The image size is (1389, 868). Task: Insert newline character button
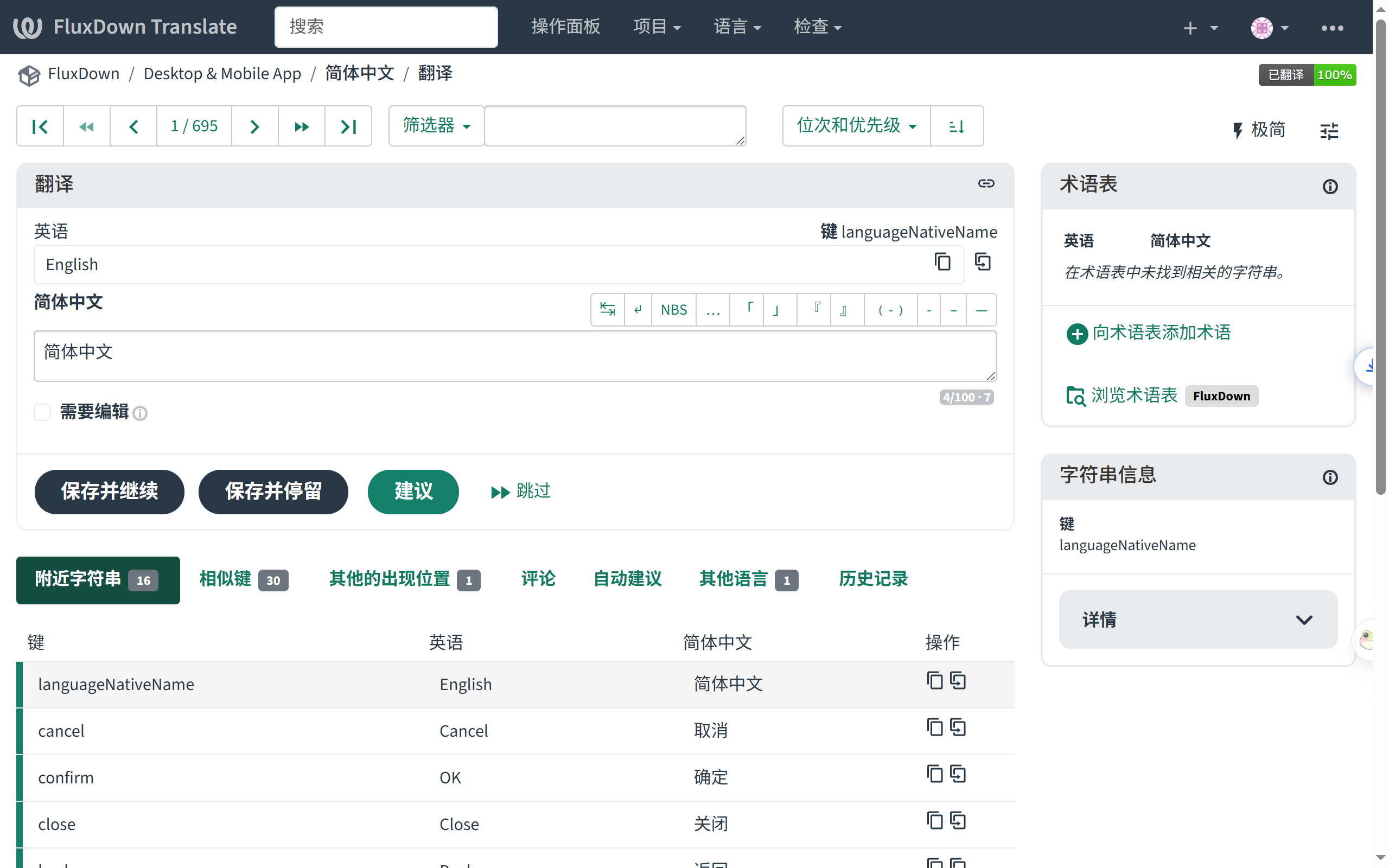point(638,310)
